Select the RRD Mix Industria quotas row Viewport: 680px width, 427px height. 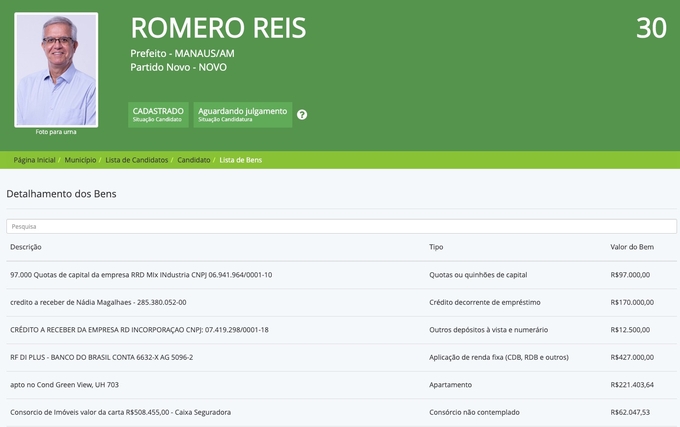pos(140,275)
